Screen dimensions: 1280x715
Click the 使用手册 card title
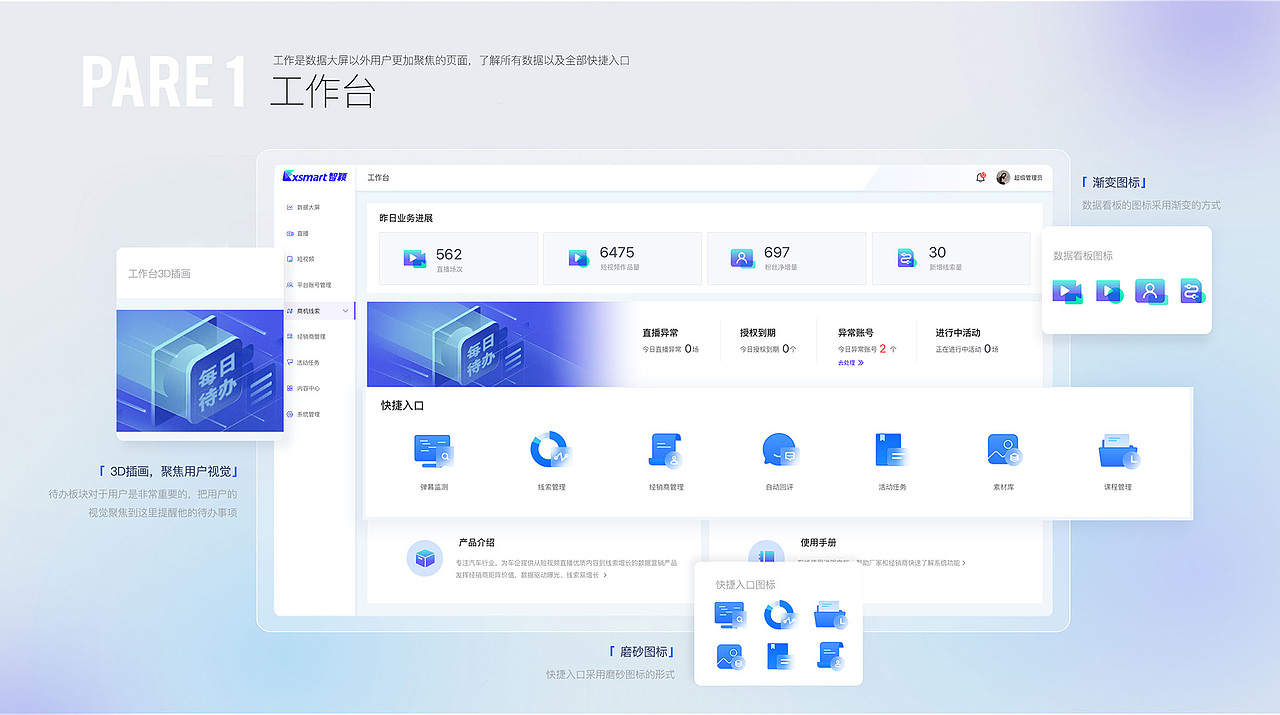coord(818,543)
